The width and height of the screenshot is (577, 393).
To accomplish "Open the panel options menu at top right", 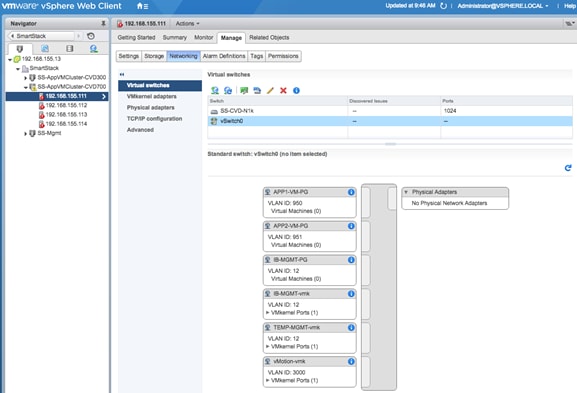I will 569,24.
